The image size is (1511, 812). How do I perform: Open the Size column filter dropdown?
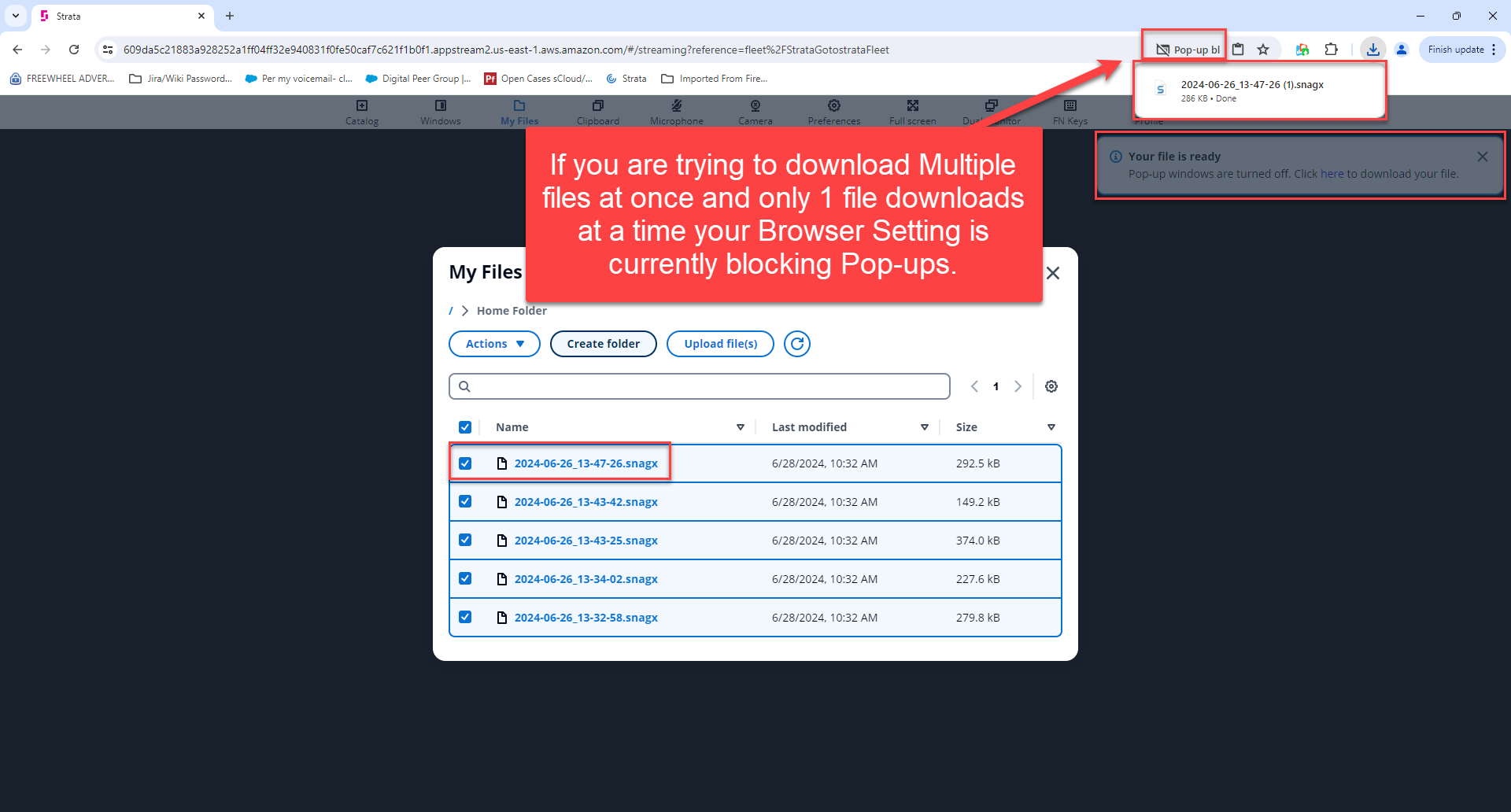(x=1051, y=426)
